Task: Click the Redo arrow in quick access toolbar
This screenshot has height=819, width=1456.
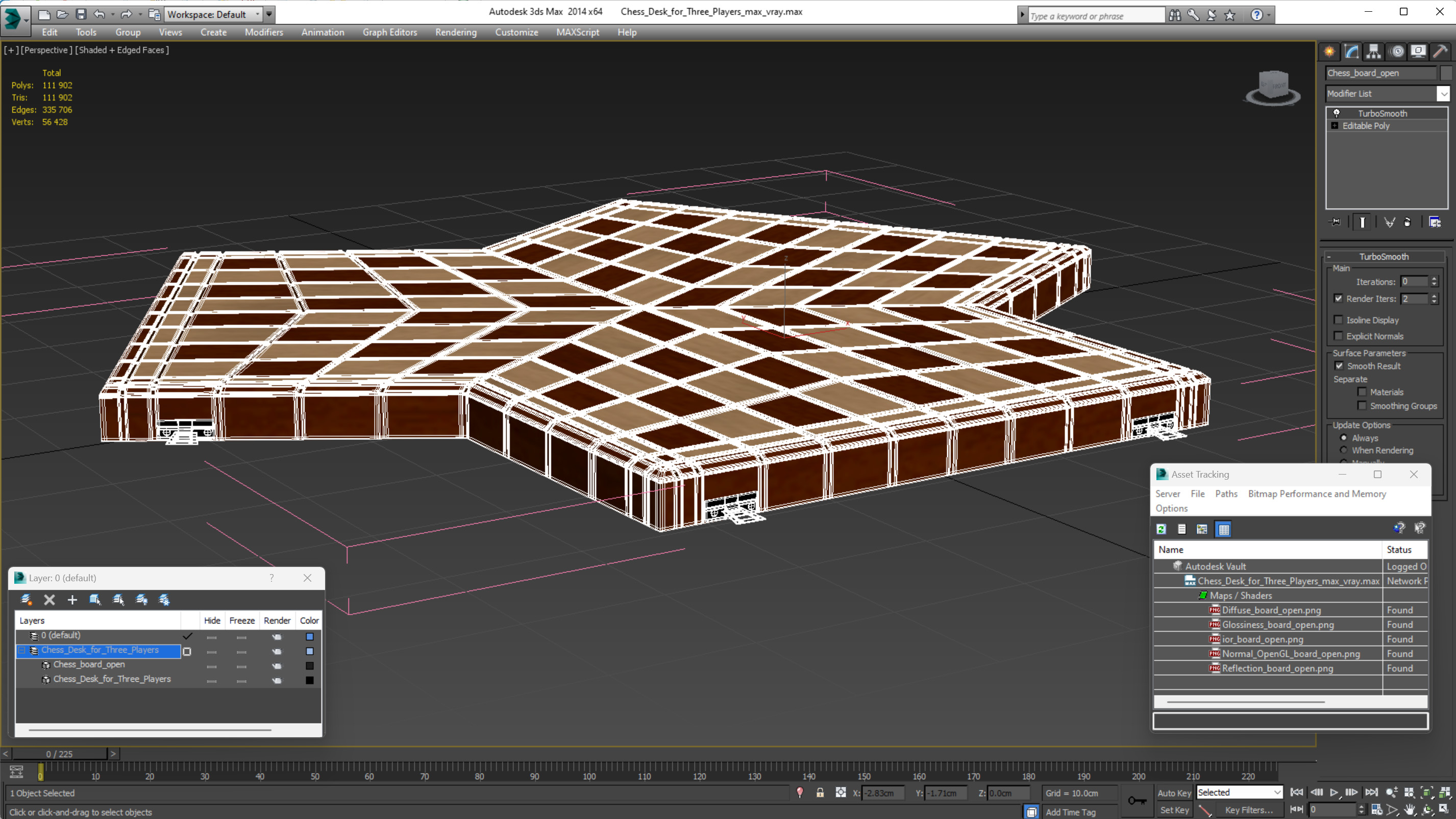Action: coord(127,14)
